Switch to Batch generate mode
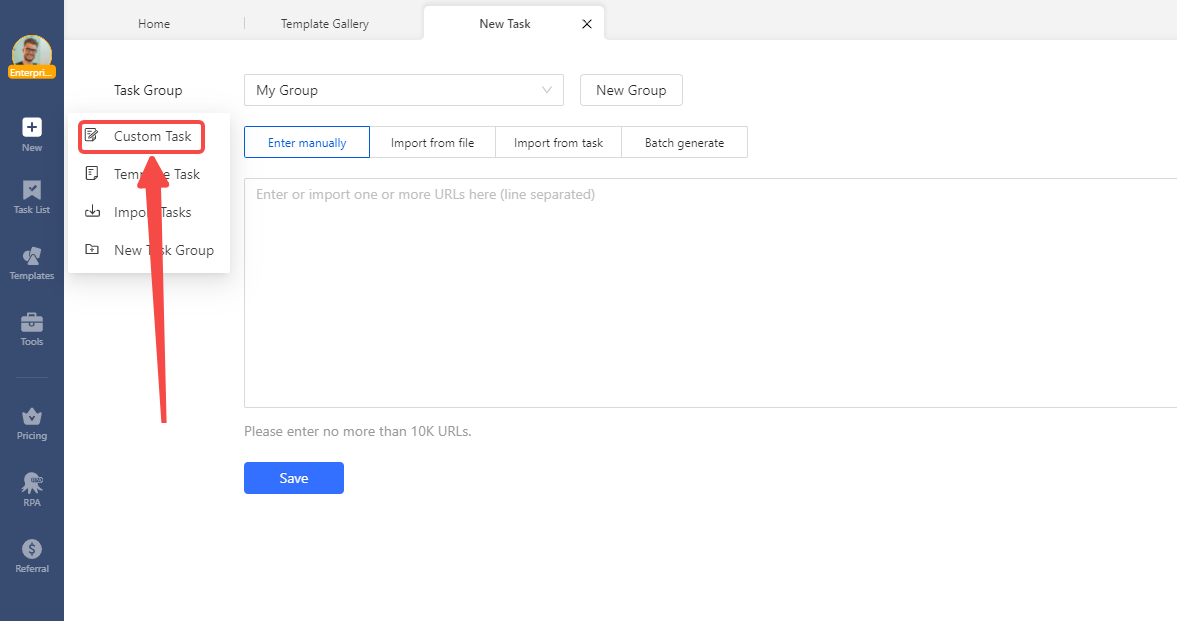Viewport: 1177px width, 621px height. [684, 142]
